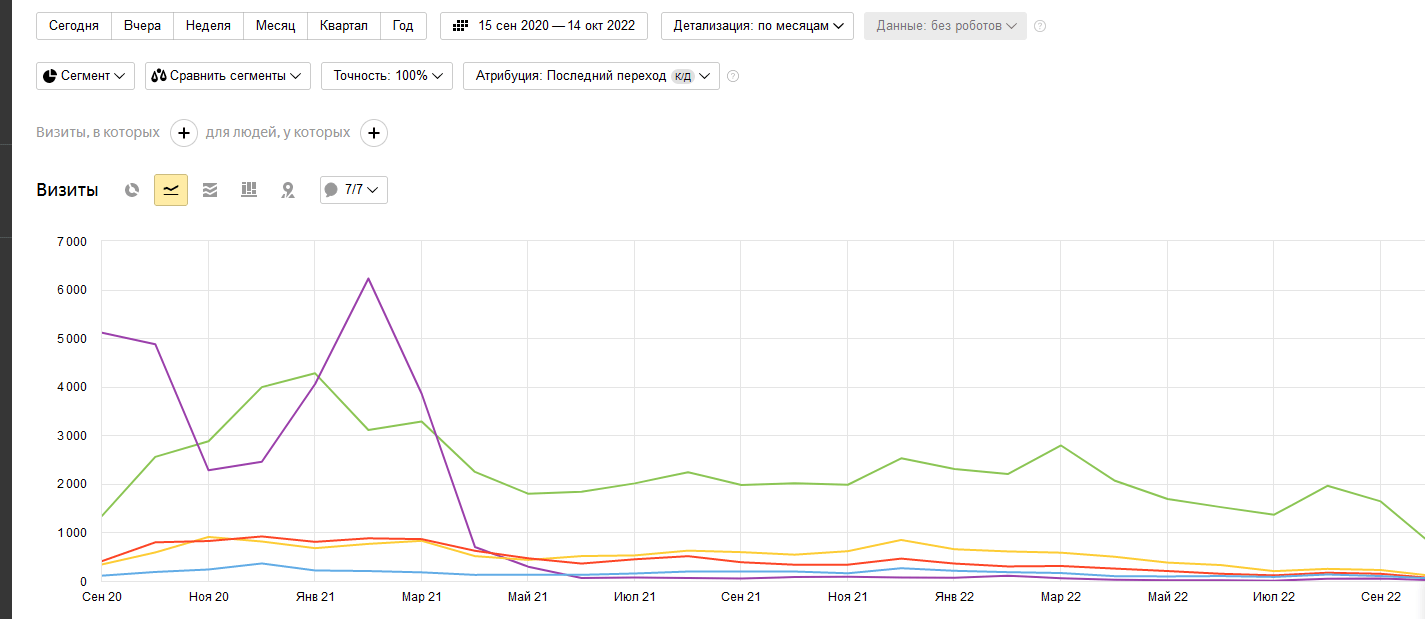Click help icon next to Атрибуция
This screenshot has width=1425, height=619.
[733, 76]
